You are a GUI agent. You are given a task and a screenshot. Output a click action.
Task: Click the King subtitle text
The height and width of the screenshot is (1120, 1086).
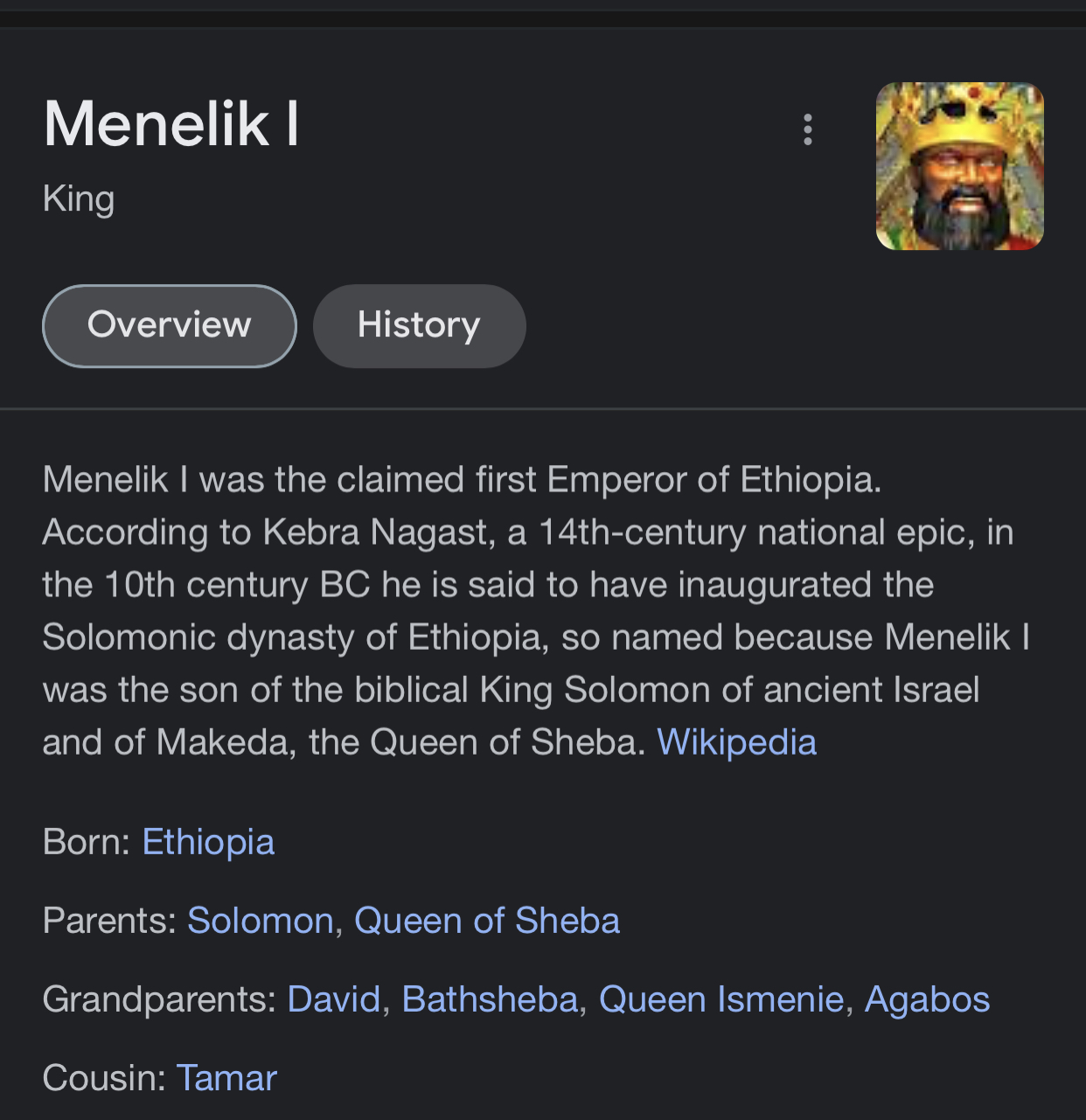point(79,199)
